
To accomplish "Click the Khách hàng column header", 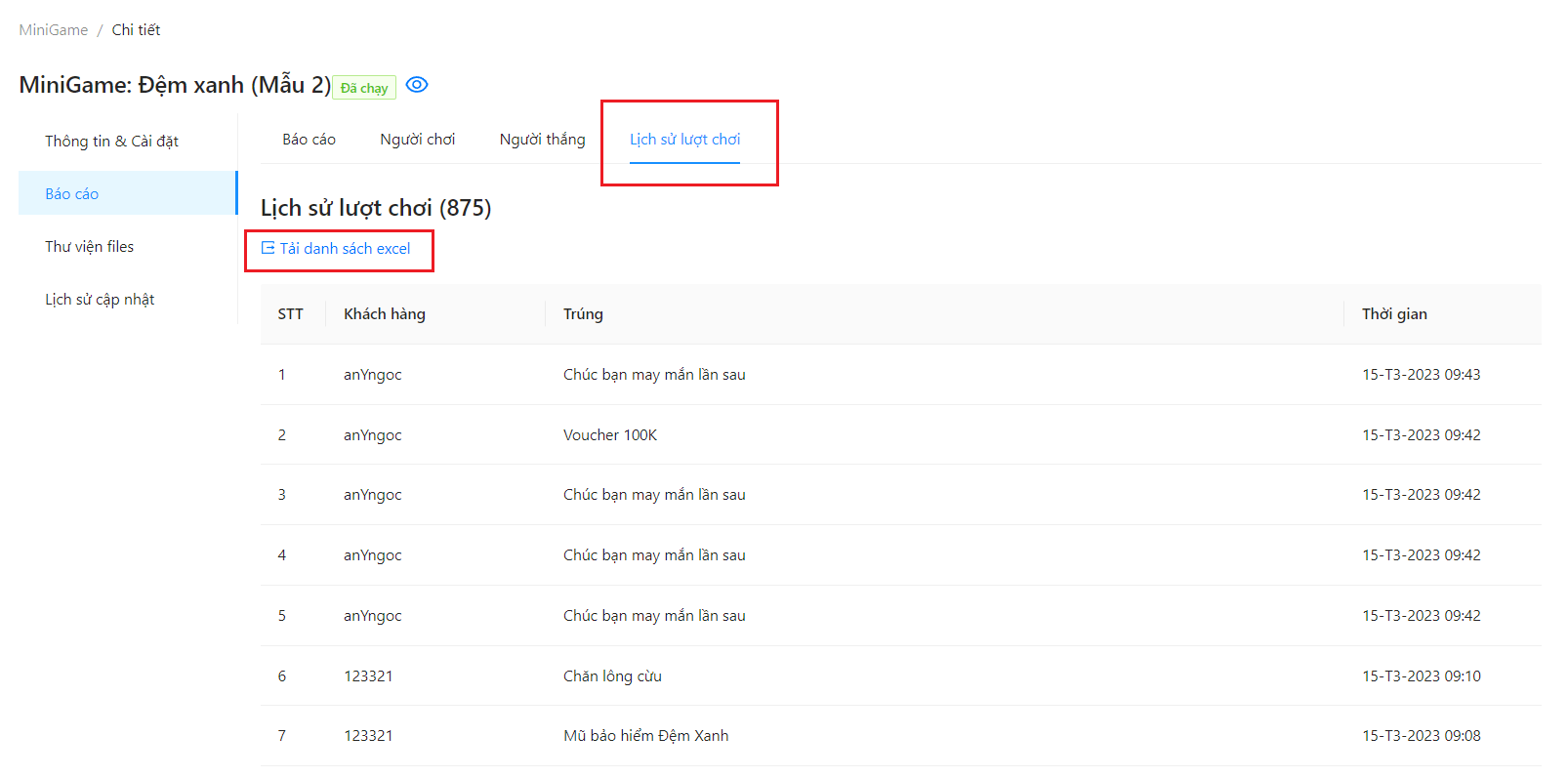I will pos(385,314).
